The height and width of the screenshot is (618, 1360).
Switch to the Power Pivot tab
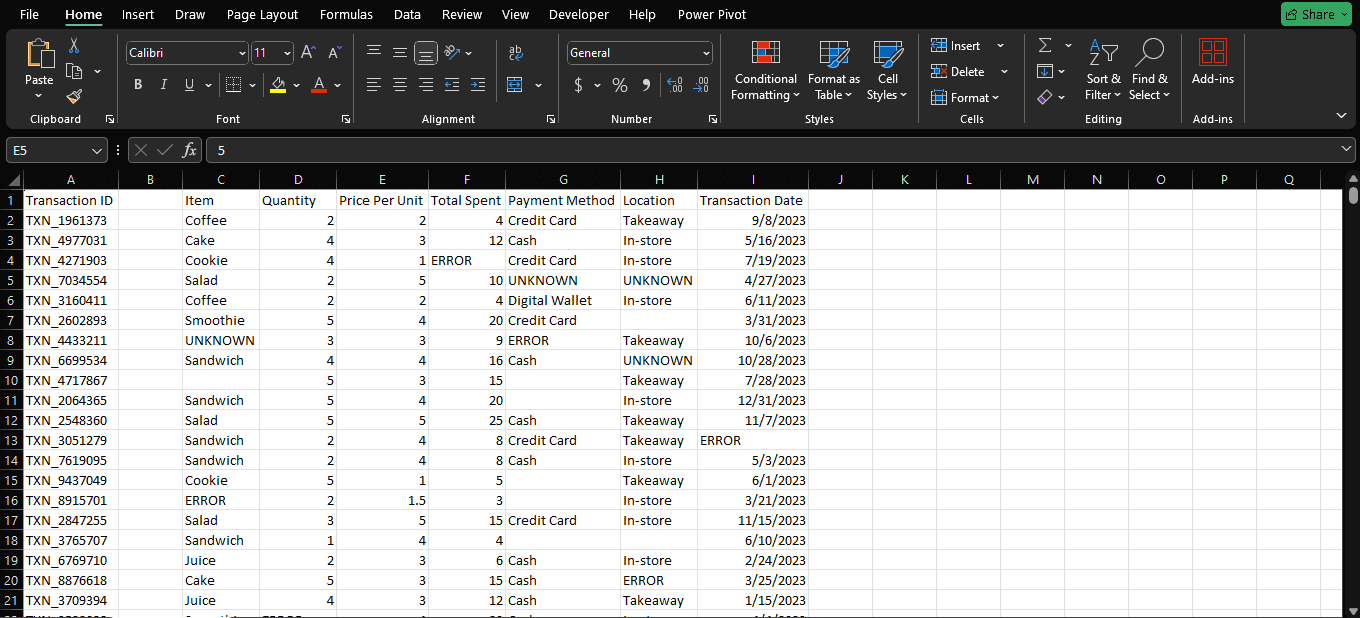pos(712,14)
